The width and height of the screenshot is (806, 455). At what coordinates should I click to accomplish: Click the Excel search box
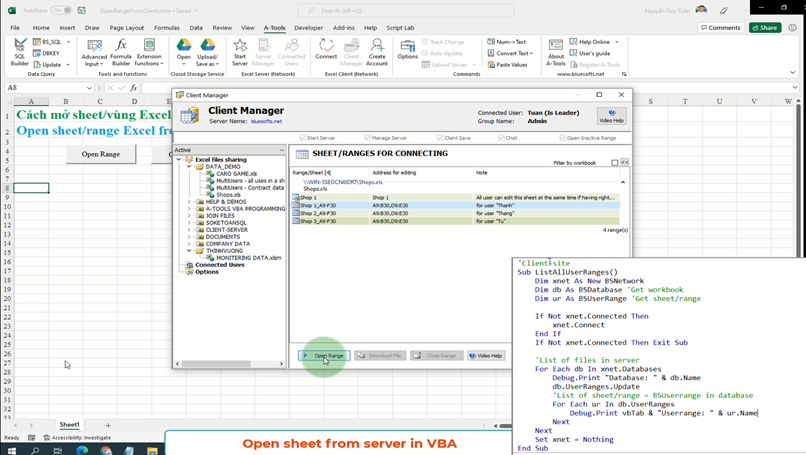tap(406, 10)
